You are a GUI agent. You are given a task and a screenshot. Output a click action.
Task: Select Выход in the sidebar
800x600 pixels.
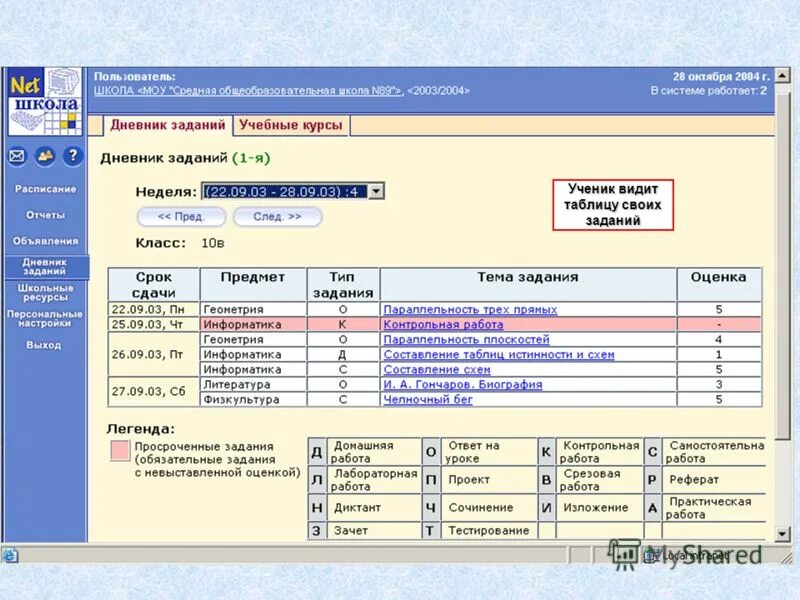pyautogui.click(x=44, y=345)
